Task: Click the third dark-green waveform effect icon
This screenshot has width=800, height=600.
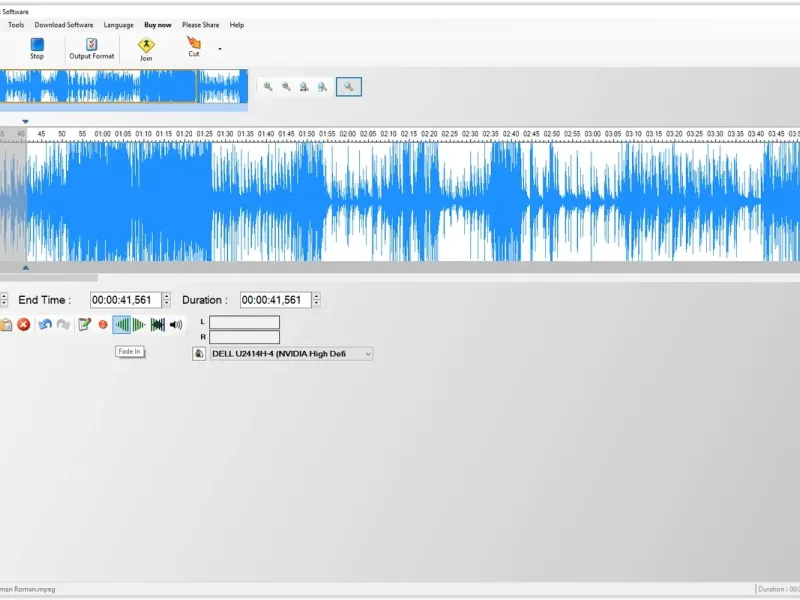Action: point(158,324)
